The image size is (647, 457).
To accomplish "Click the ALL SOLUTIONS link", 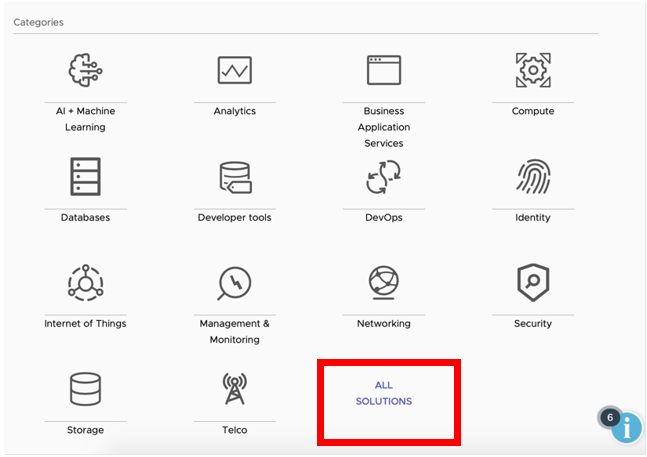I will pyautogui.click(x=384, y=393).
